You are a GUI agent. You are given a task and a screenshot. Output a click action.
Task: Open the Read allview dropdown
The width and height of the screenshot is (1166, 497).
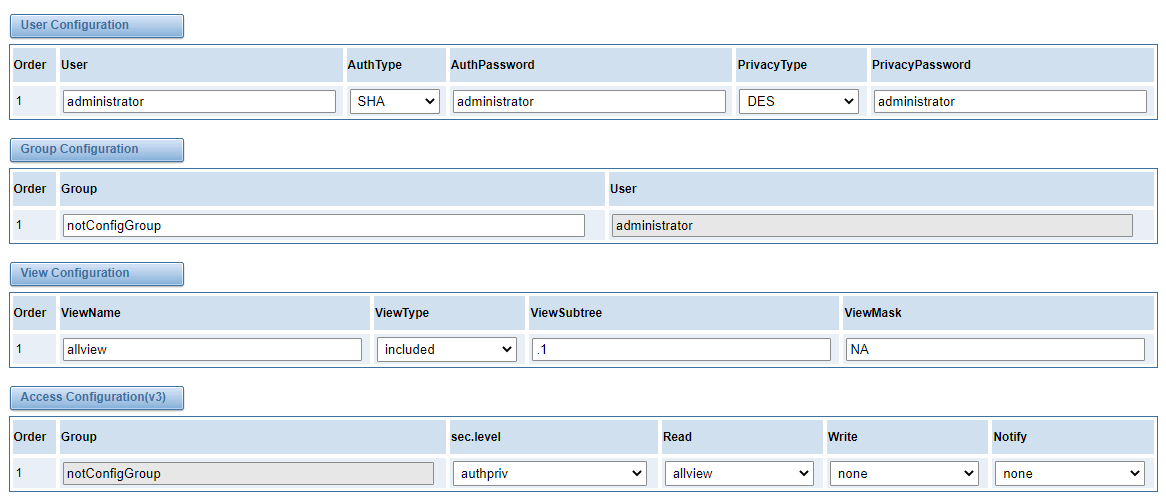pos(739,473)
